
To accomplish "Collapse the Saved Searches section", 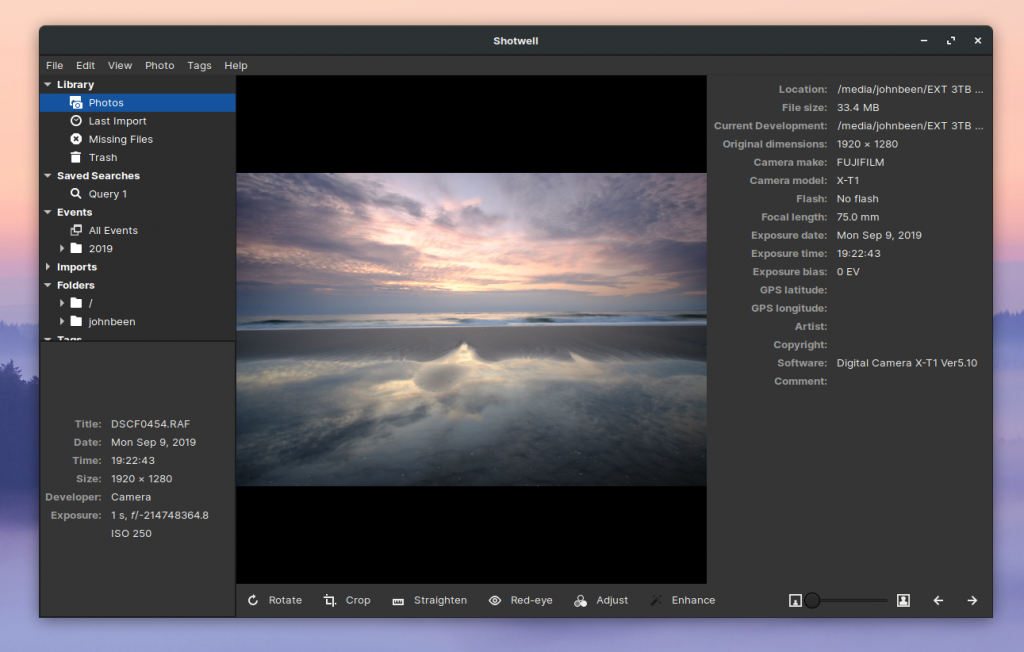I will pos(48,176).
